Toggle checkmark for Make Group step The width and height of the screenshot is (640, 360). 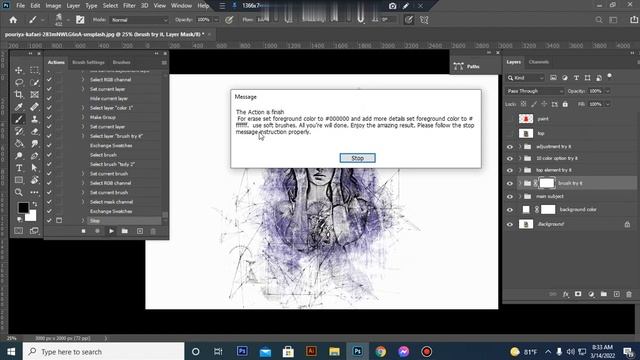point(49,117)
